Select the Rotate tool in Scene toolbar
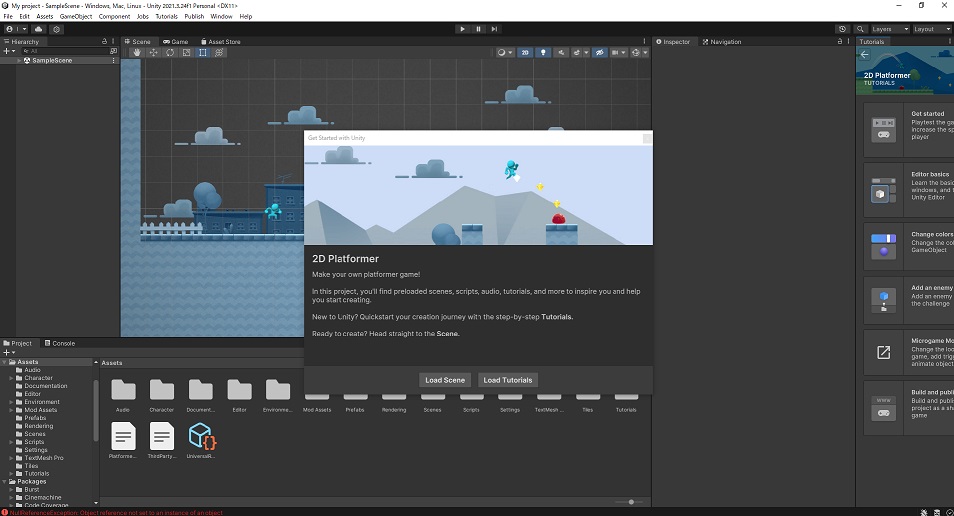The width and height of the screenshot is (954, 516). [x=170, y=52]
